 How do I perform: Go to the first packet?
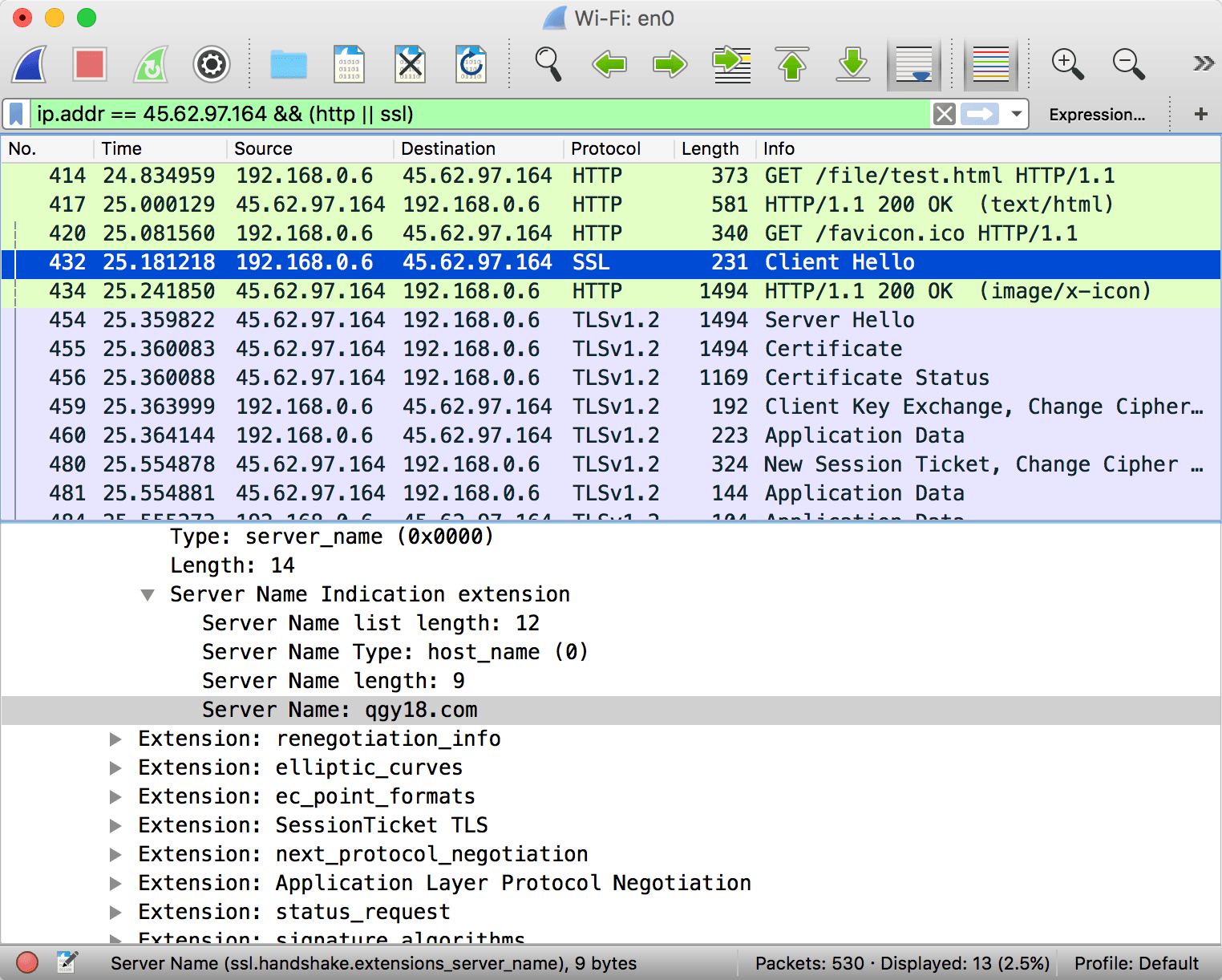792,64
